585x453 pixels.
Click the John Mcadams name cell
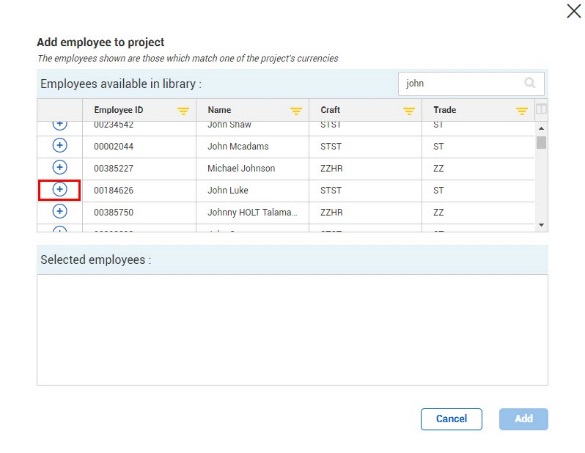click(x=253, y=147)
